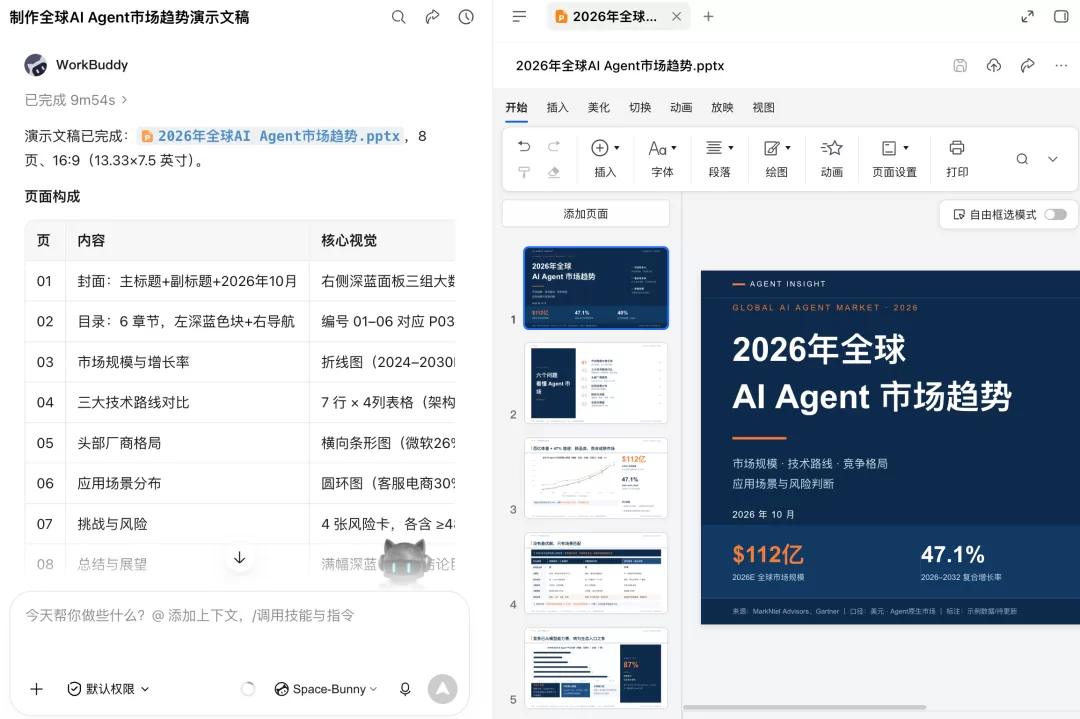This screenshot has width=1080, height=719.
Task: Toggle 自由框选模式 switch
Action: tap(1055, 215)
